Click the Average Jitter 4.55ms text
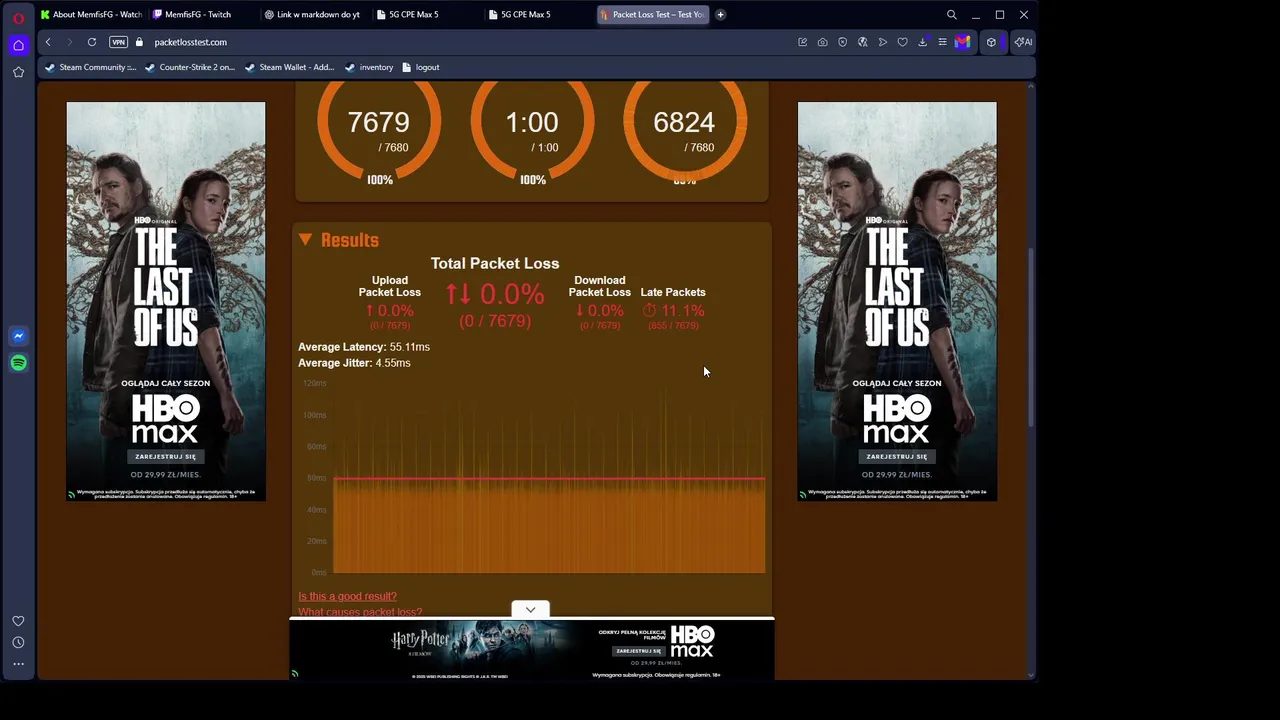The height and width of the screenshot is (720, 1280). [354, 363]
